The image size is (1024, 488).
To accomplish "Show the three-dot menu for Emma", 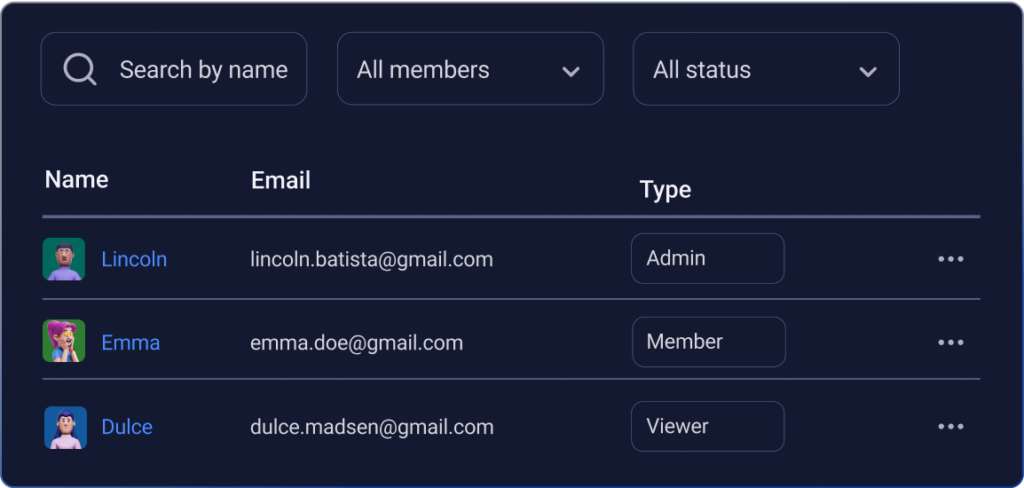I will (950, 343).
